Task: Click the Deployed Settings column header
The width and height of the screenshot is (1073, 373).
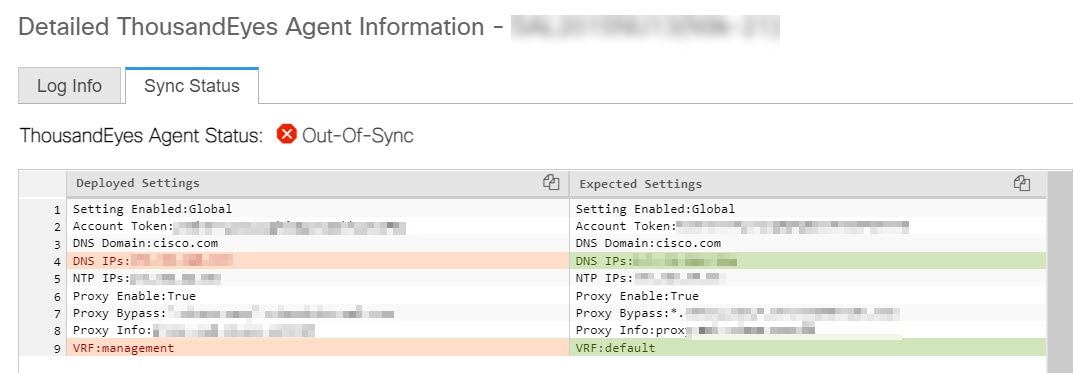Action: tap(318, 183)
